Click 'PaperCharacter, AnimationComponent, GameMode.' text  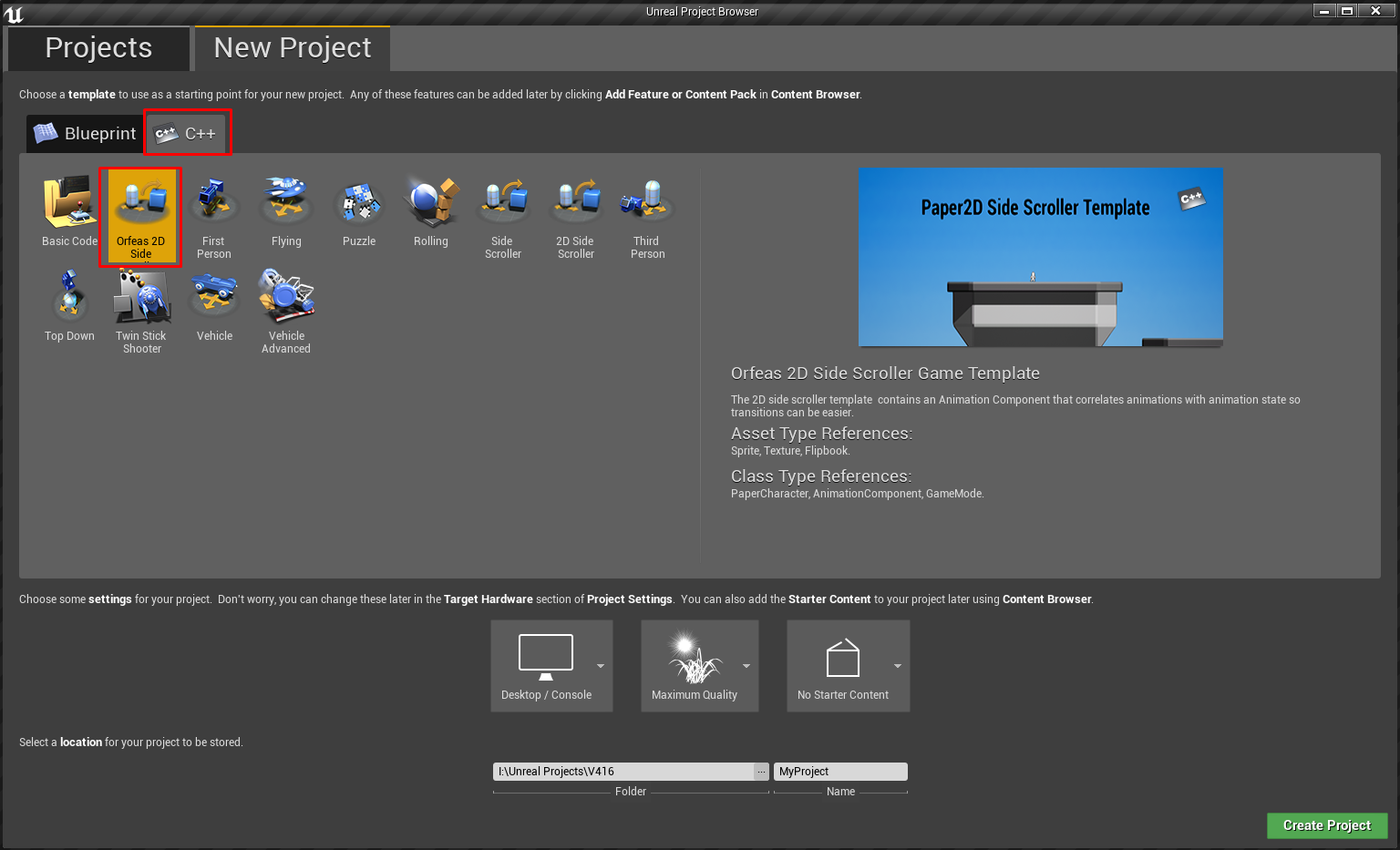(x=858, y=494)
